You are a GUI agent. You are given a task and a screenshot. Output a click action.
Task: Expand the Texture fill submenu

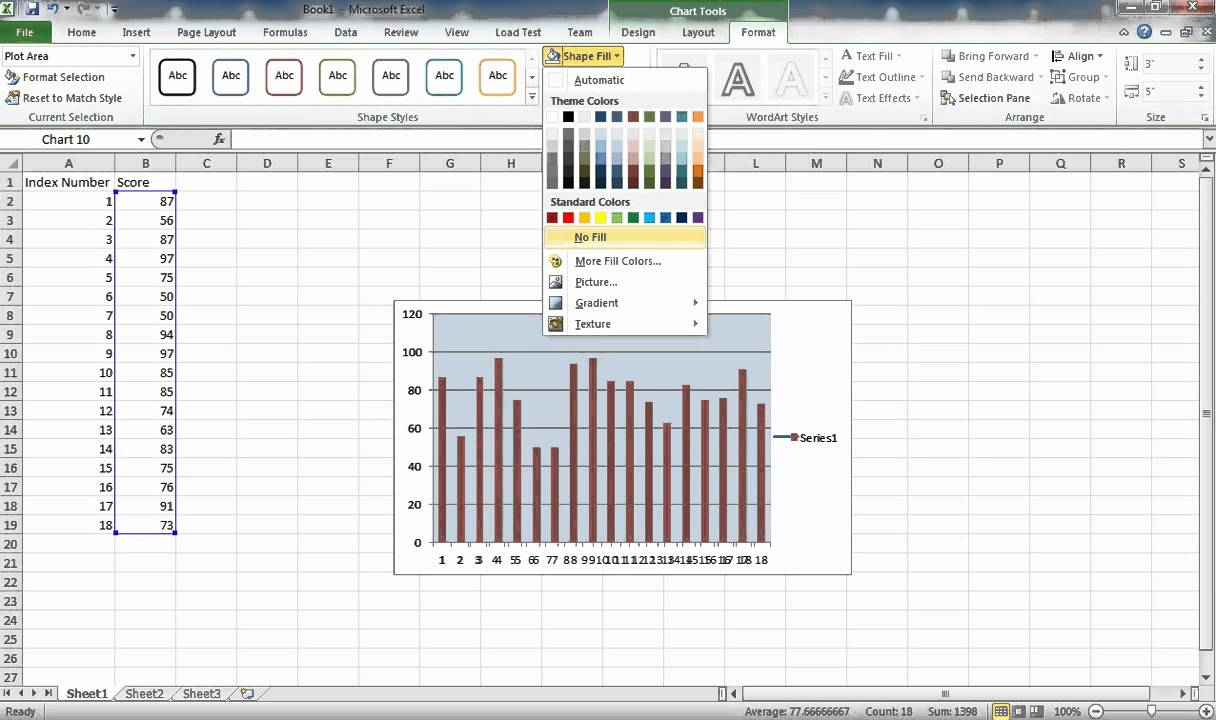pos(592,324)
